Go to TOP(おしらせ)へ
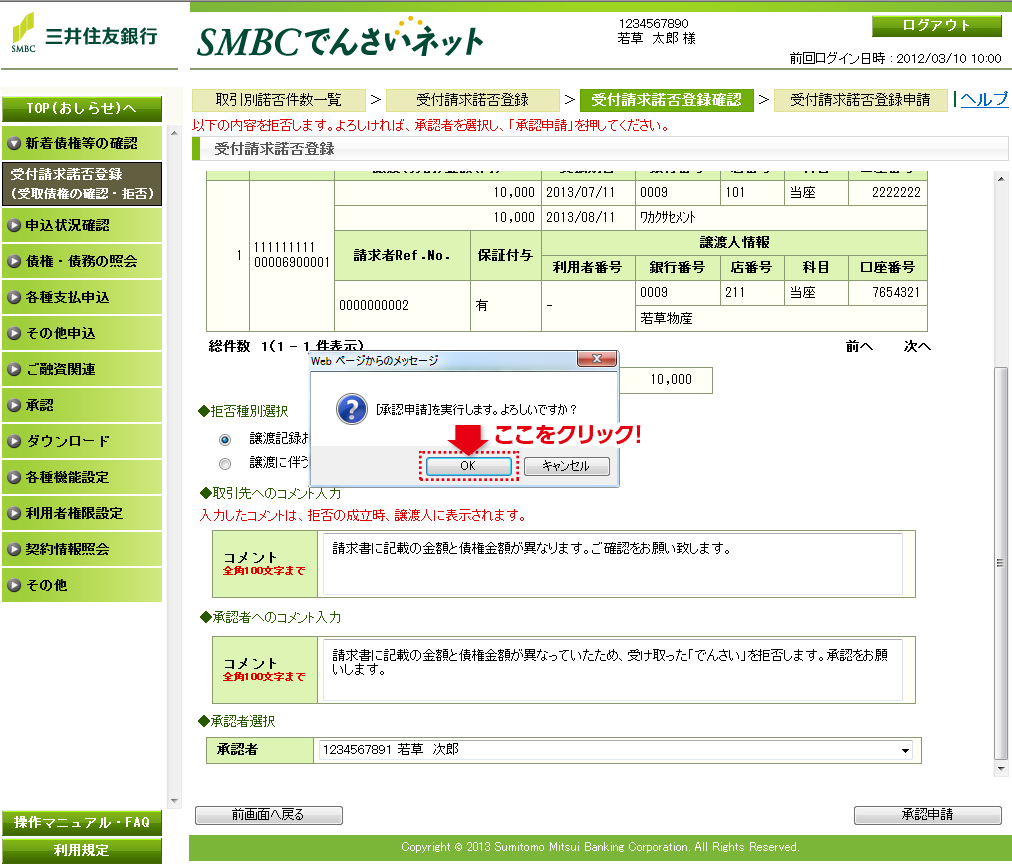This screenshot has height=864, width=1012. (x=82, y=109)
